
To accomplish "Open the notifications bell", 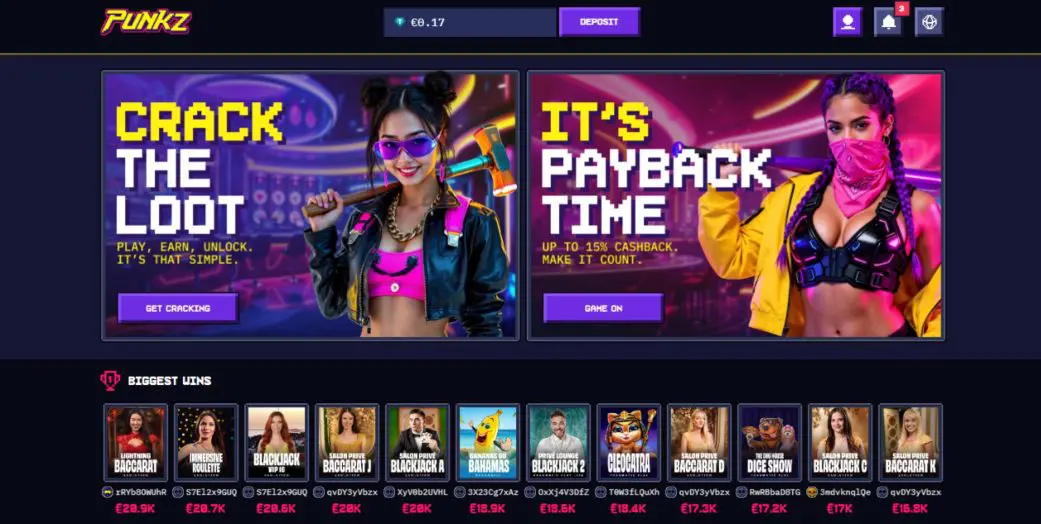I will pyautogui.click(x=888, y=22).
